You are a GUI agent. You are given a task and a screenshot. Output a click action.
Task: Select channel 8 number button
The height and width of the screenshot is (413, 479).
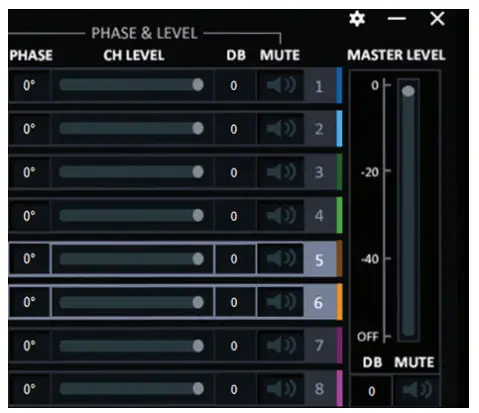[x=320, y=389]
